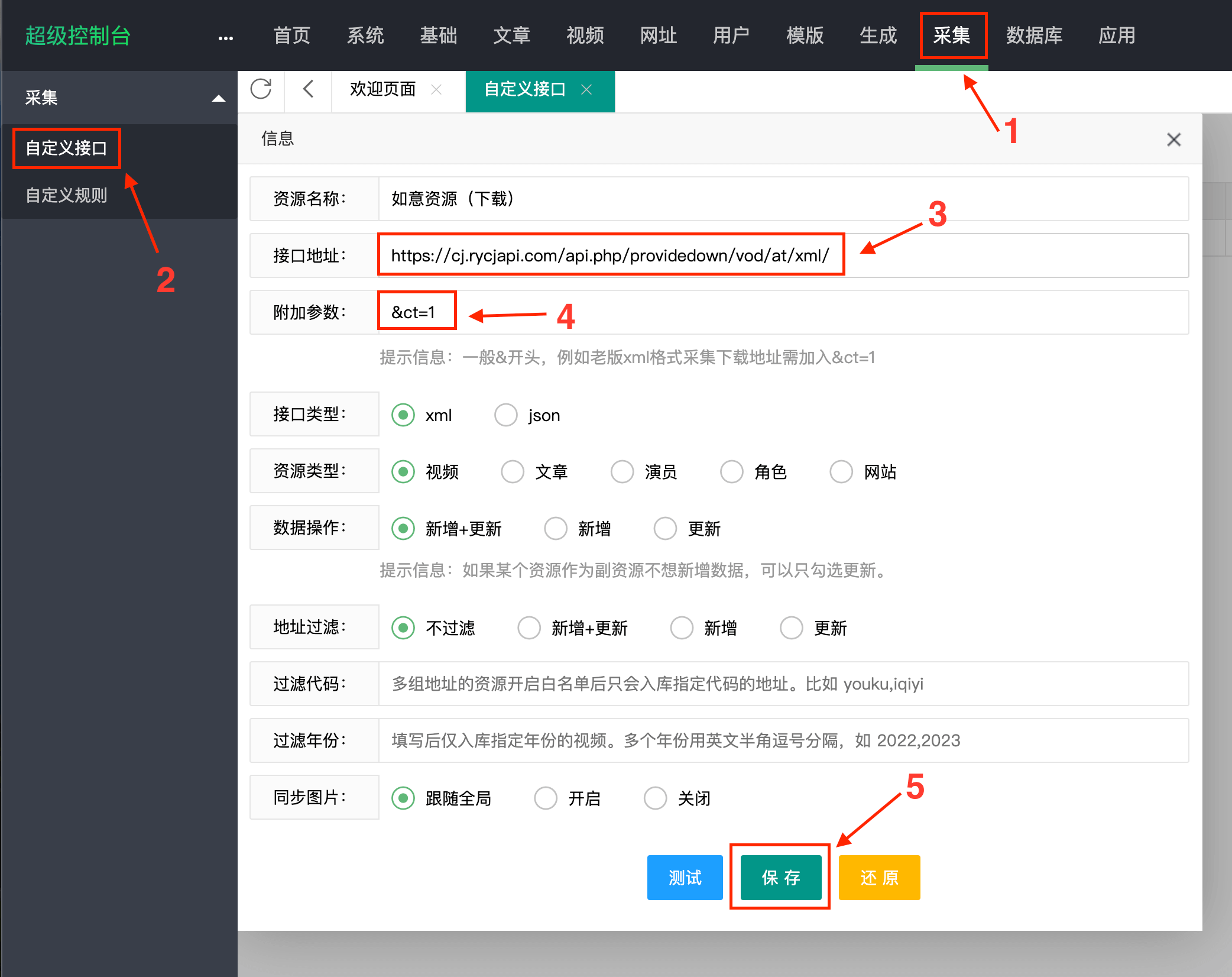
Task: Click the 还原 button
Action: [879, 878]
